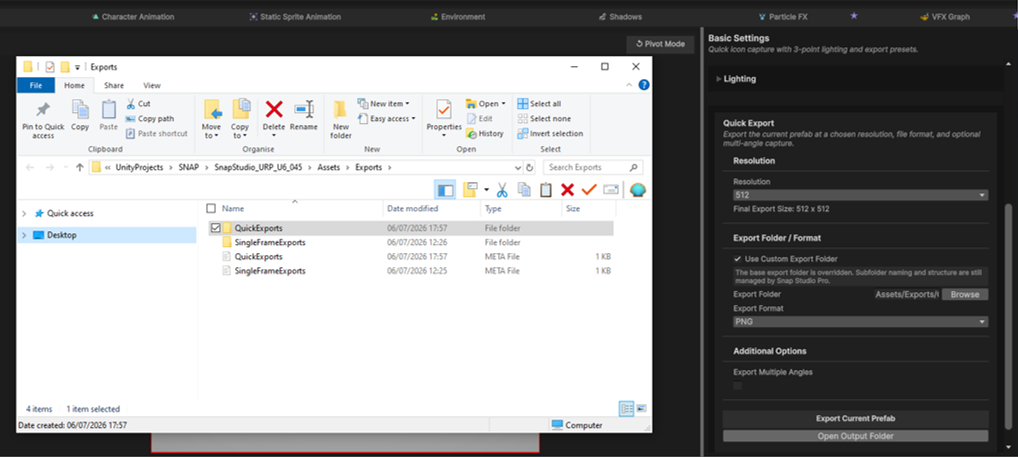This screenshot has width=1018, height=457.
Task: Expand the Desktop tree node
Action: (x=25, y=235)
